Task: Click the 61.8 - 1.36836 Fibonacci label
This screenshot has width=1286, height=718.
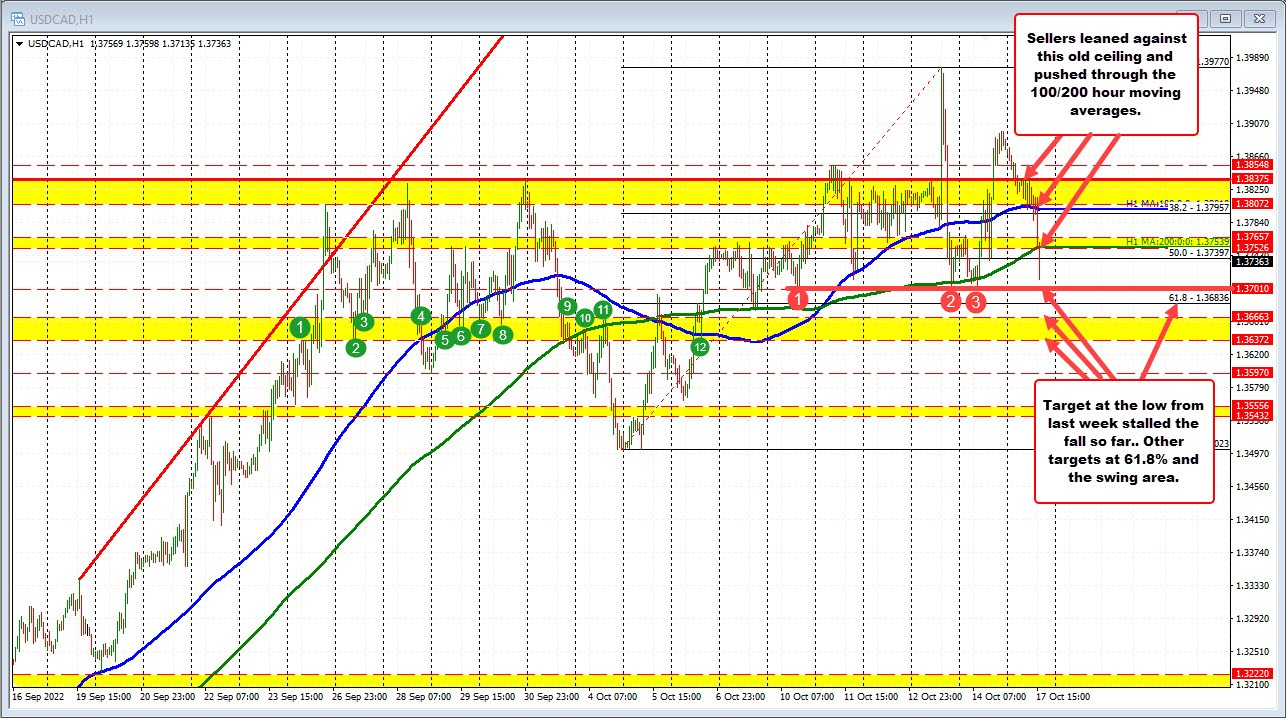Action: (x=1197, y=298)
